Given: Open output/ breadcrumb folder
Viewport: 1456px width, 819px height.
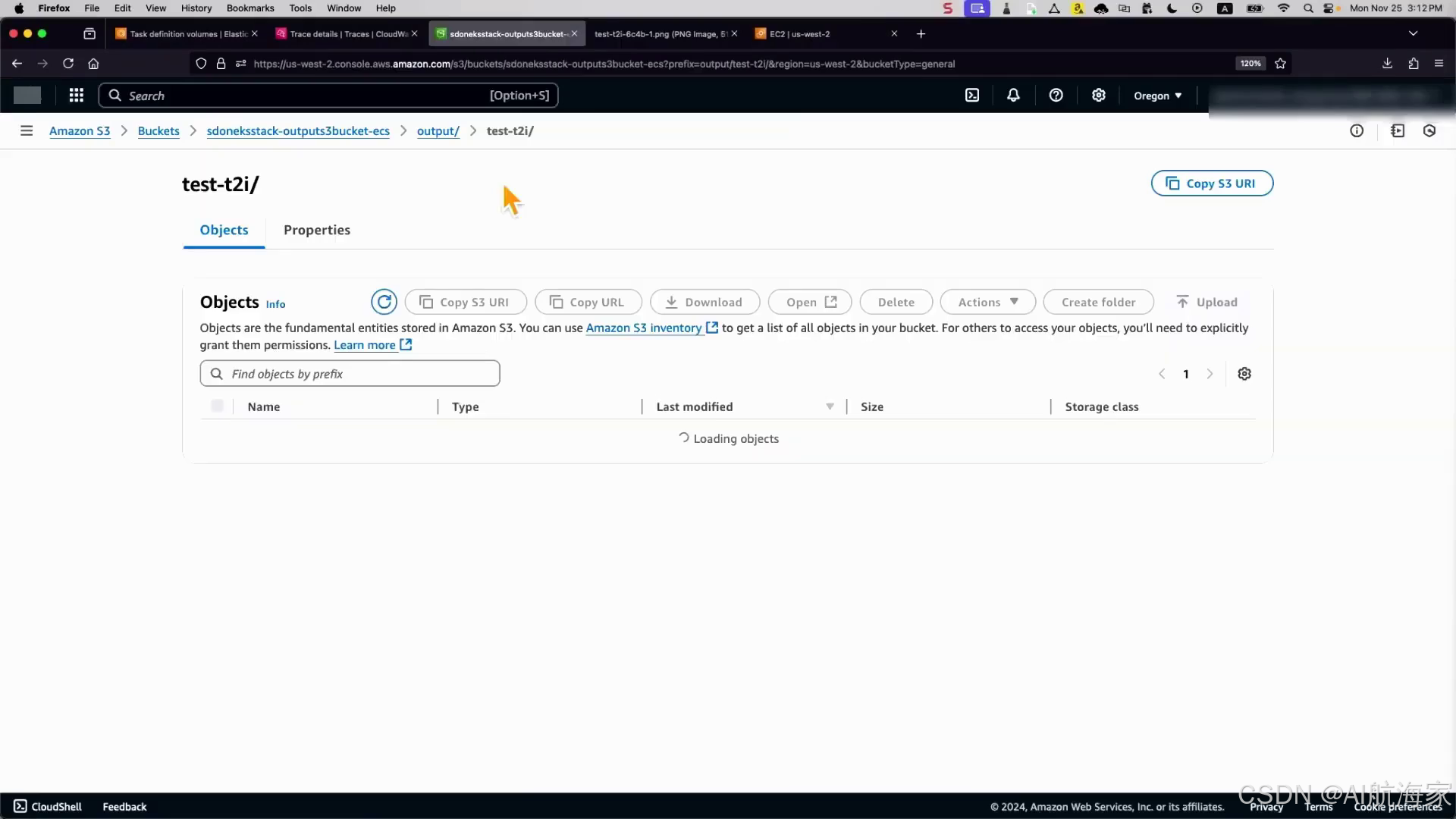Looking at the screenshot, I should [x=438, y=130].
